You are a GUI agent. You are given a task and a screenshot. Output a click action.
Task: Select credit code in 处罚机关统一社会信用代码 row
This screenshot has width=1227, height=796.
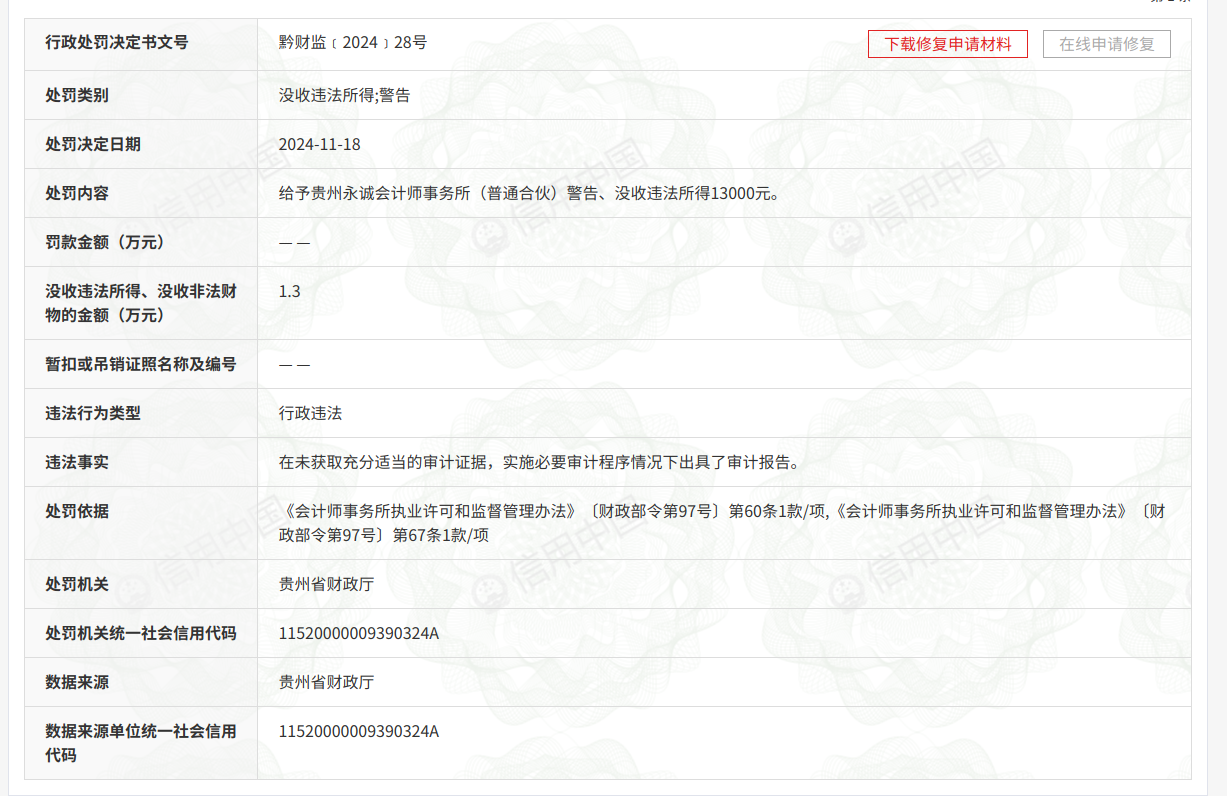click(x=358, y=633)
